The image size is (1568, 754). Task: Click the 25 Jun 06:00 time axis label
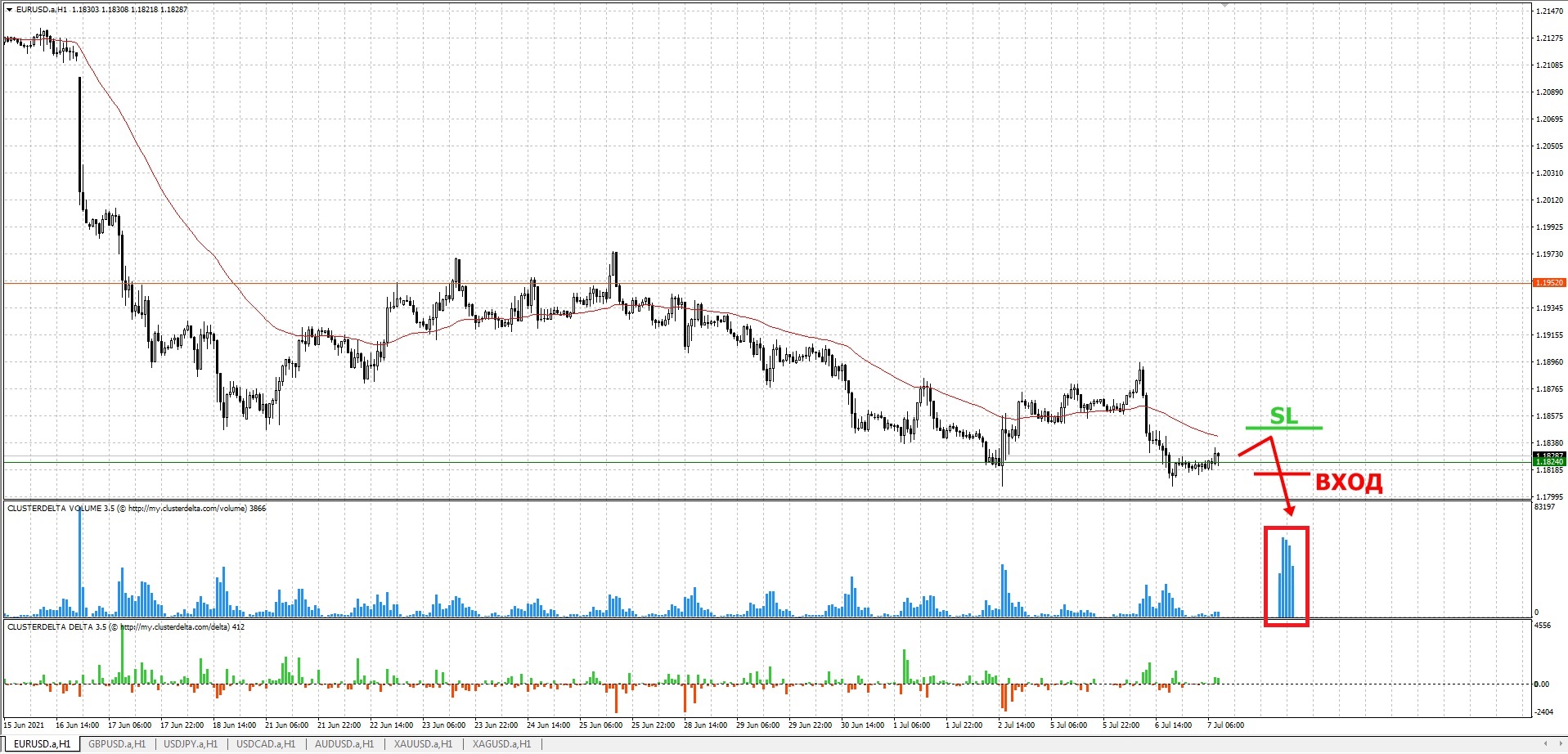[600, 725]
